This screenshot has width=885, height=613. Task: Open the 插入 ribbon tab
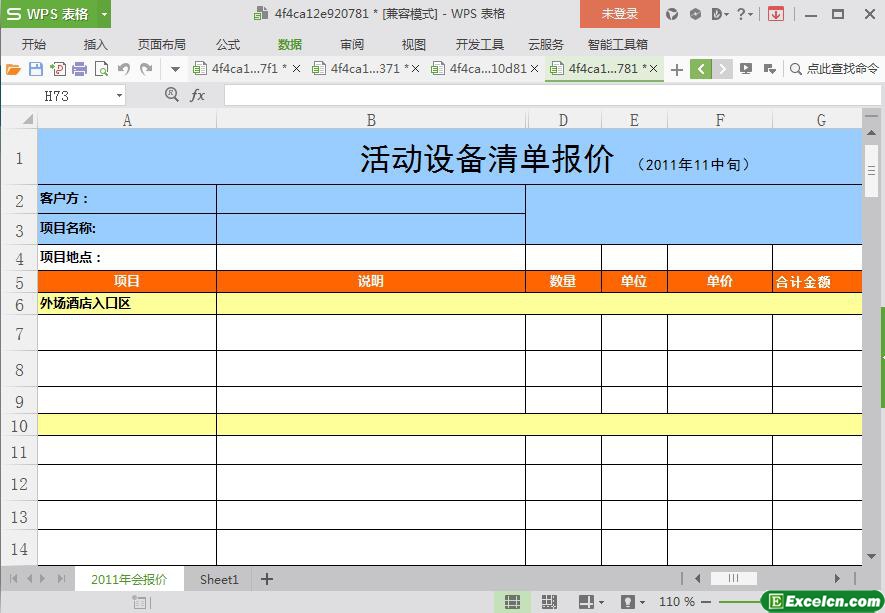(x=96, y=44)
